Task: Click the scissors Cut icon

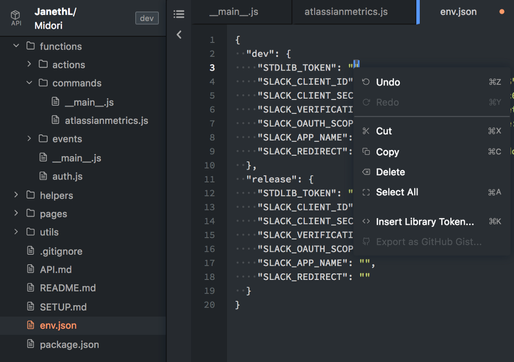Action: tap(366, 131)
